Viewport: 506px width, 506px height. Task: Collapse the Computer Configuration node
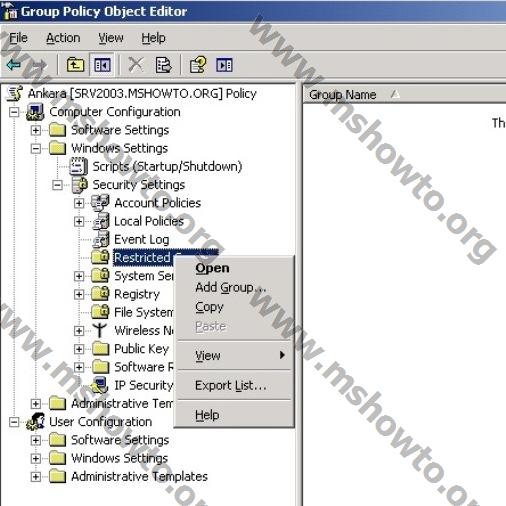(x=14, y=112)
